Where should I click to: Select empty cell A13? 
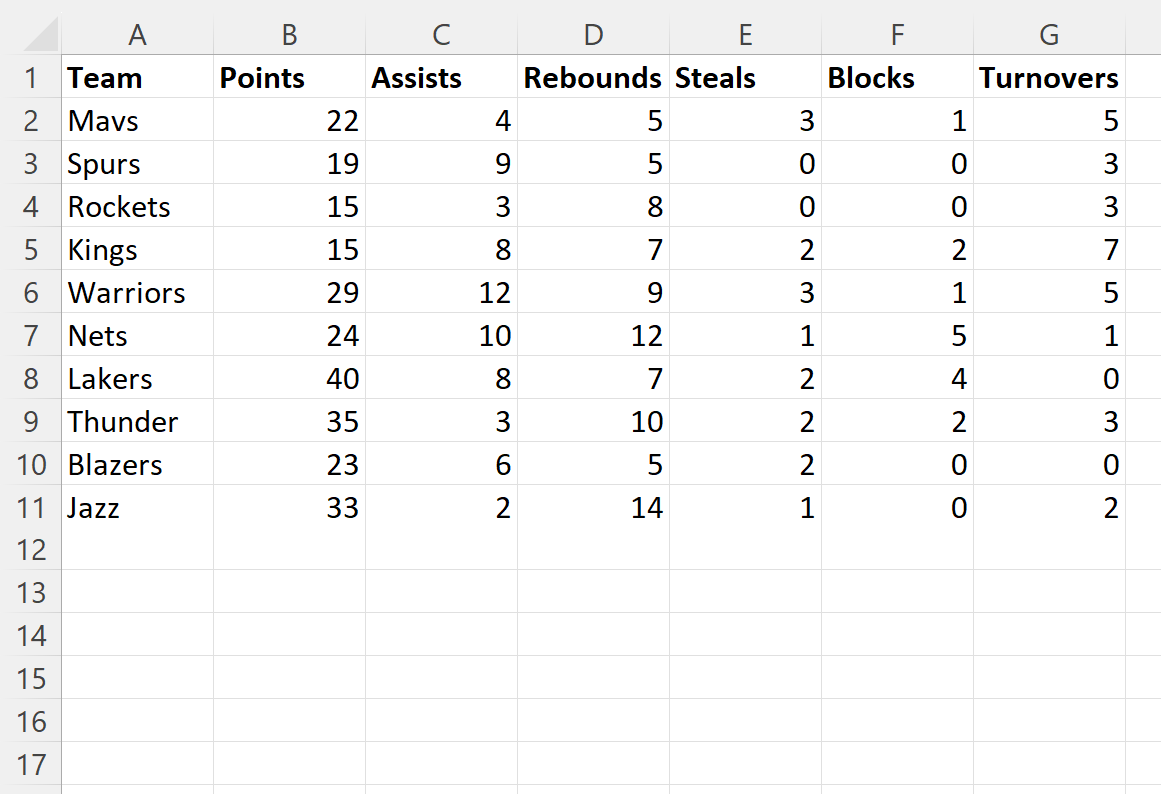pos(137,593)
